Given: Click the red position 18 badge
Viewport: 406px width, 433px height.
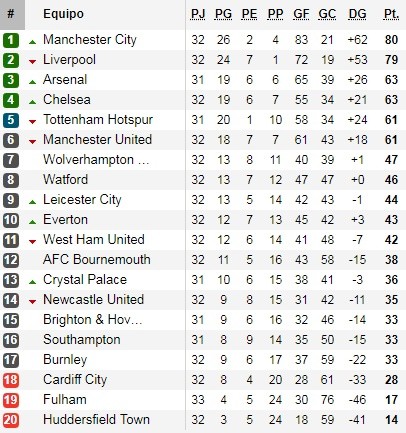Looking at the screenshot, I should (x=11, y=380).
